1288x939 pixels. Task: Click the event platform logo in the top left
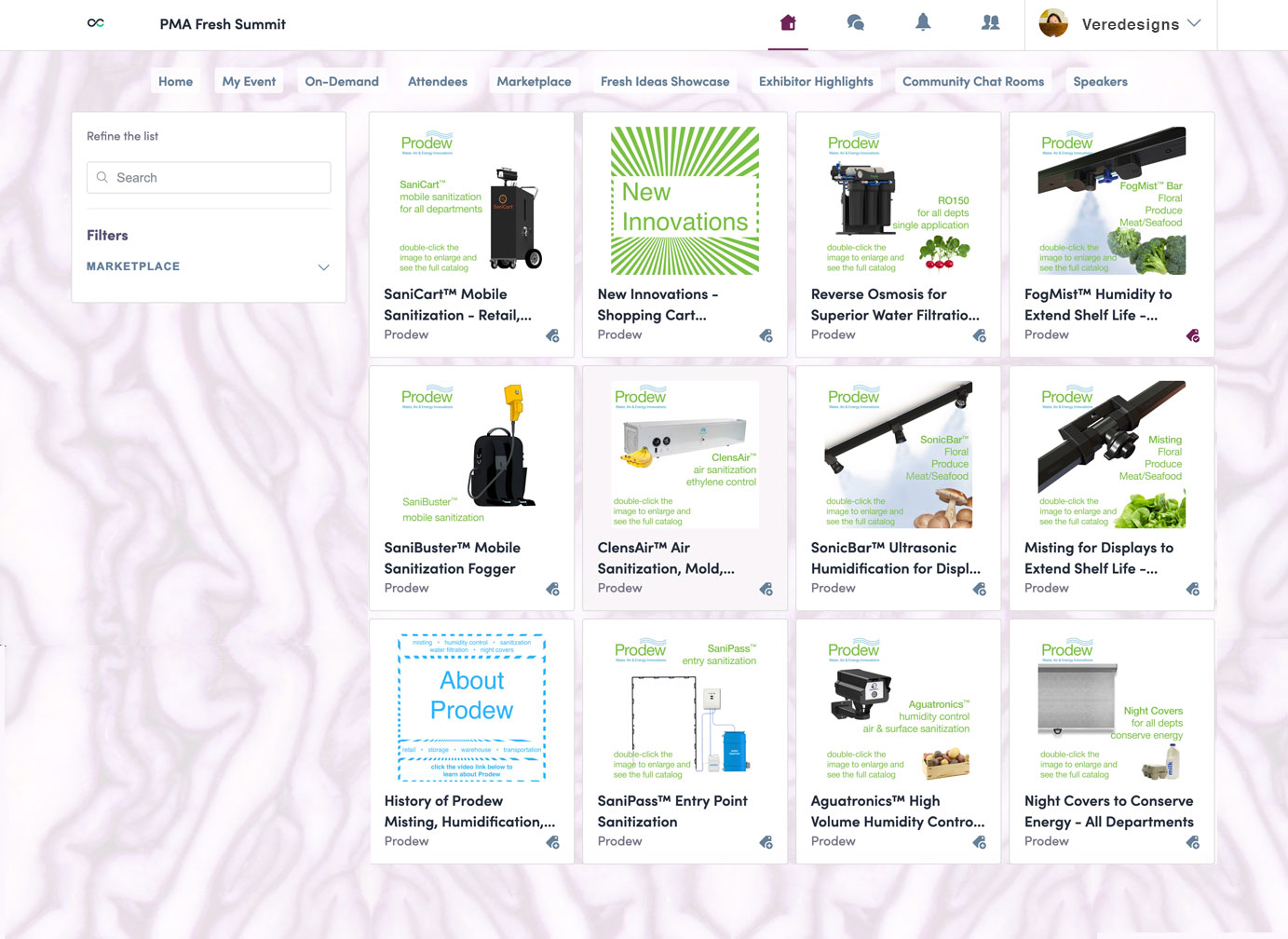[95, 22]
